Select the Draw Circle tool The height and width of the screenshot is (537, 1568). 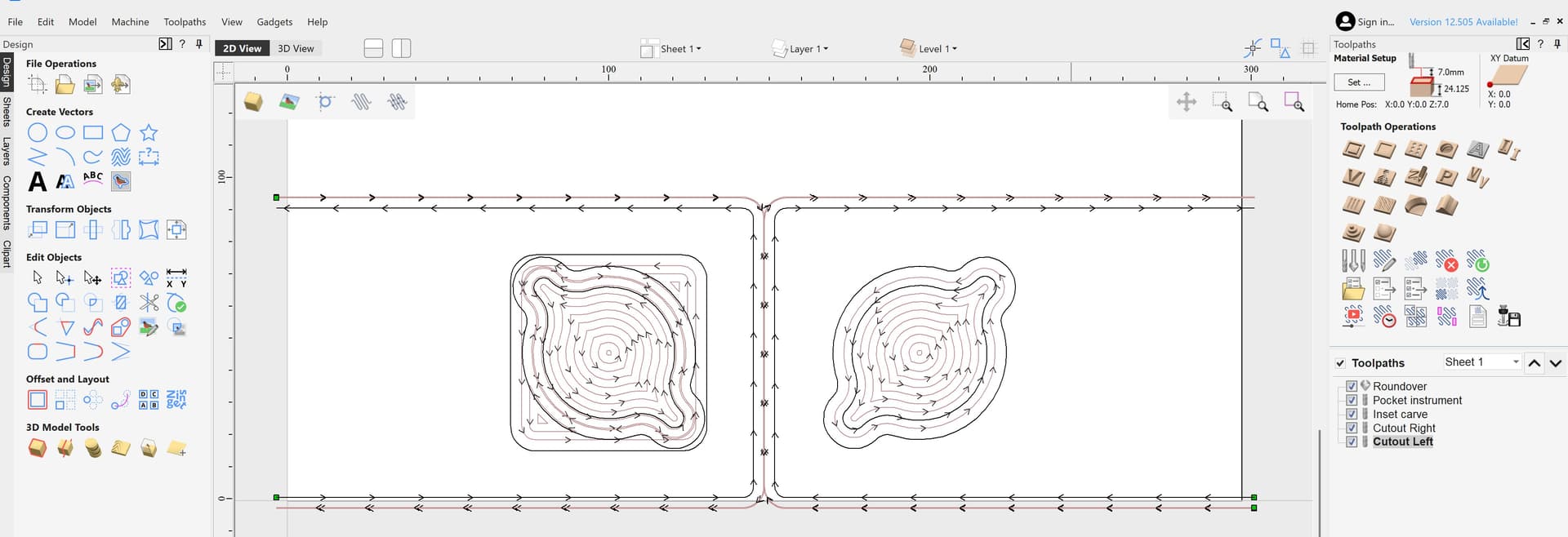(38, 133)
